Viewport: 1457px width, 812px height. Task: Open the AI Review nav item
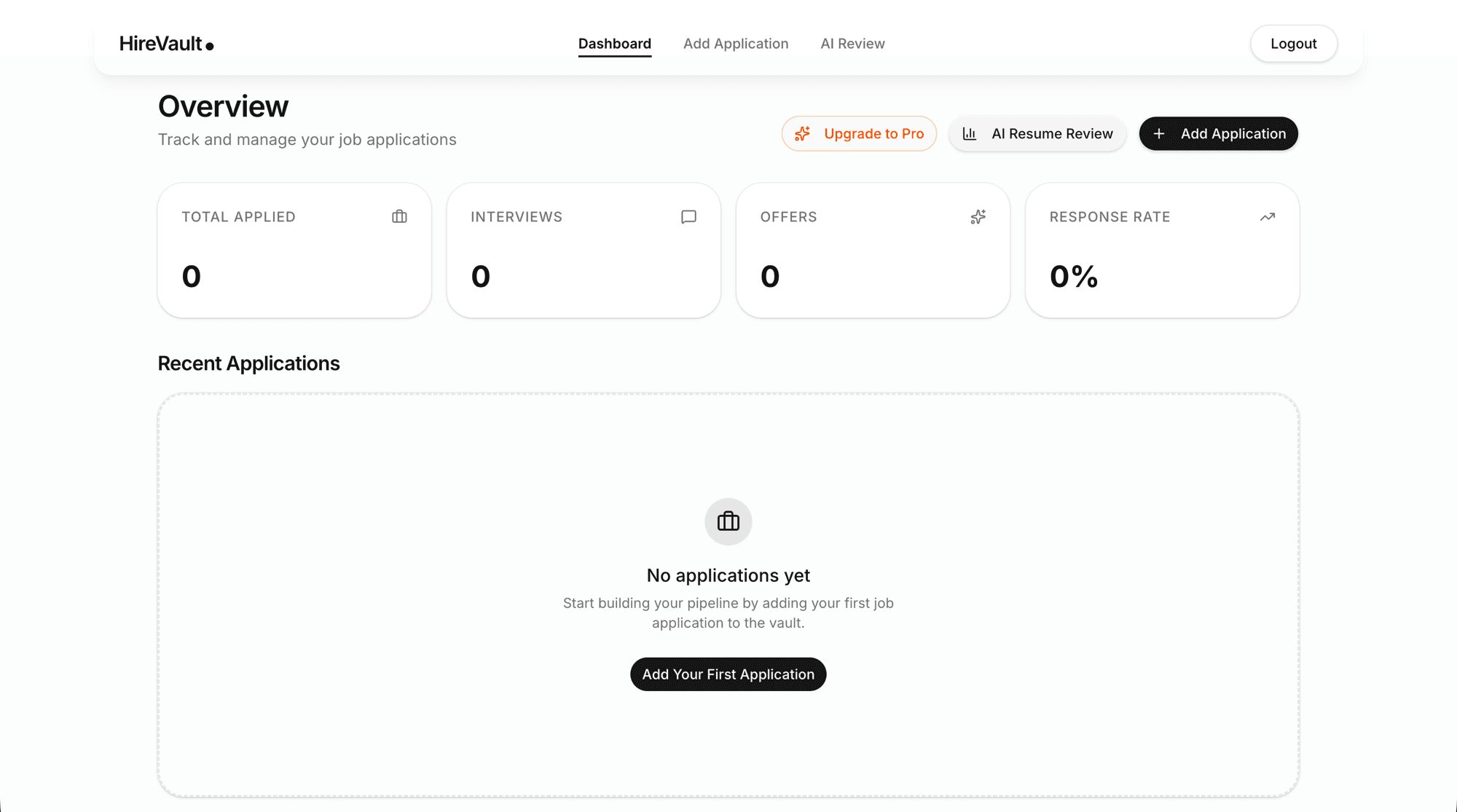pos(852,44)
